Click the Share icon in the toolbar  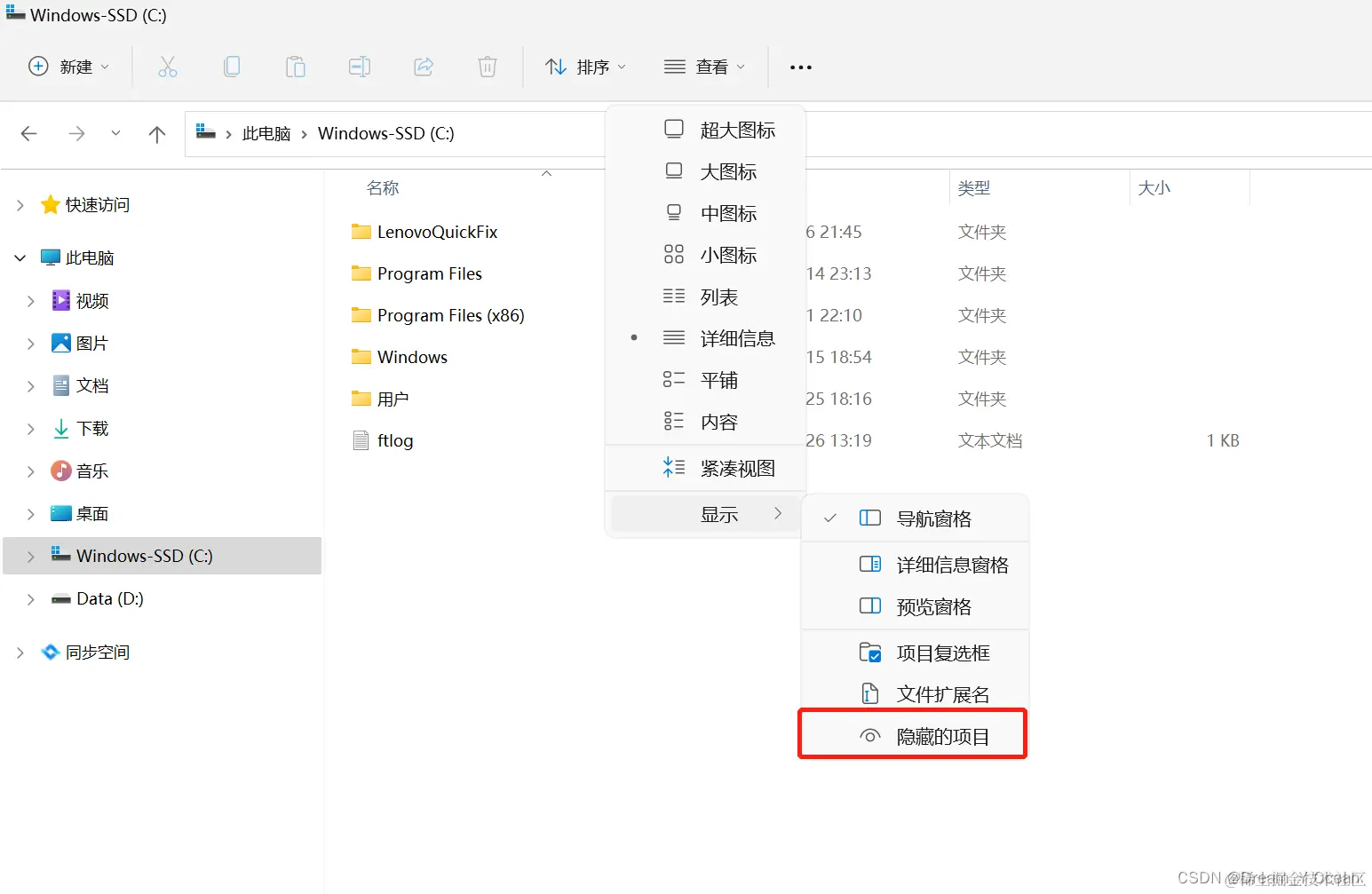[x=423, y=67]
